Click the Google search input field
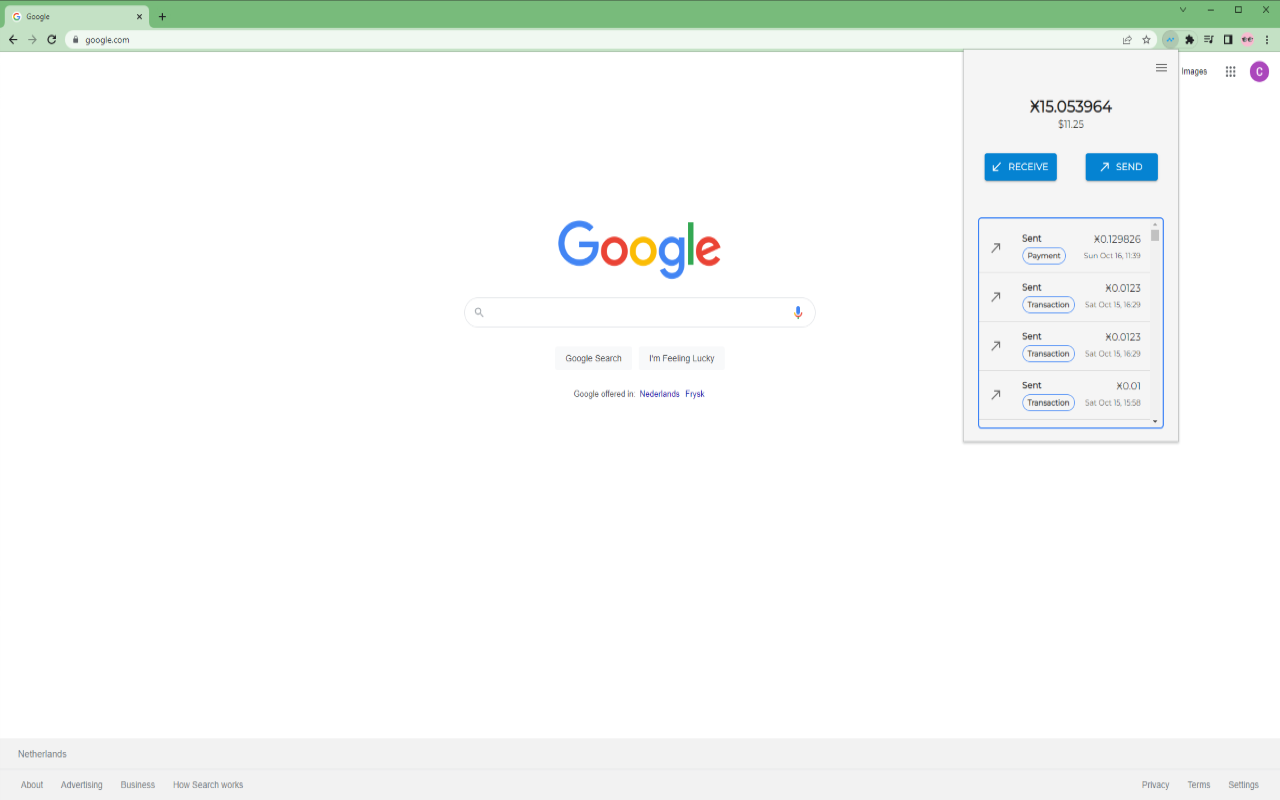The height and width of the screenshot is (800, 1280). (x=640, y=312)
